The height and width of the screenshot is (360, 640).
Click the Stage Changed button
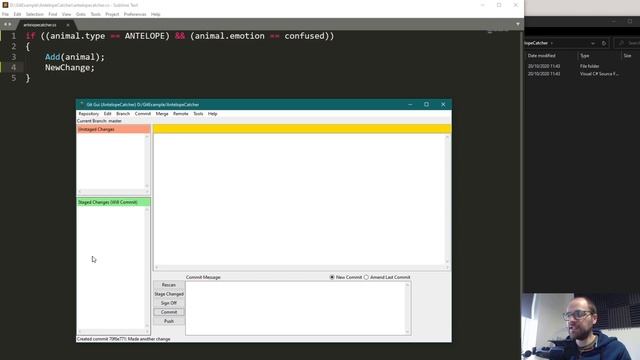coord(169,294)
